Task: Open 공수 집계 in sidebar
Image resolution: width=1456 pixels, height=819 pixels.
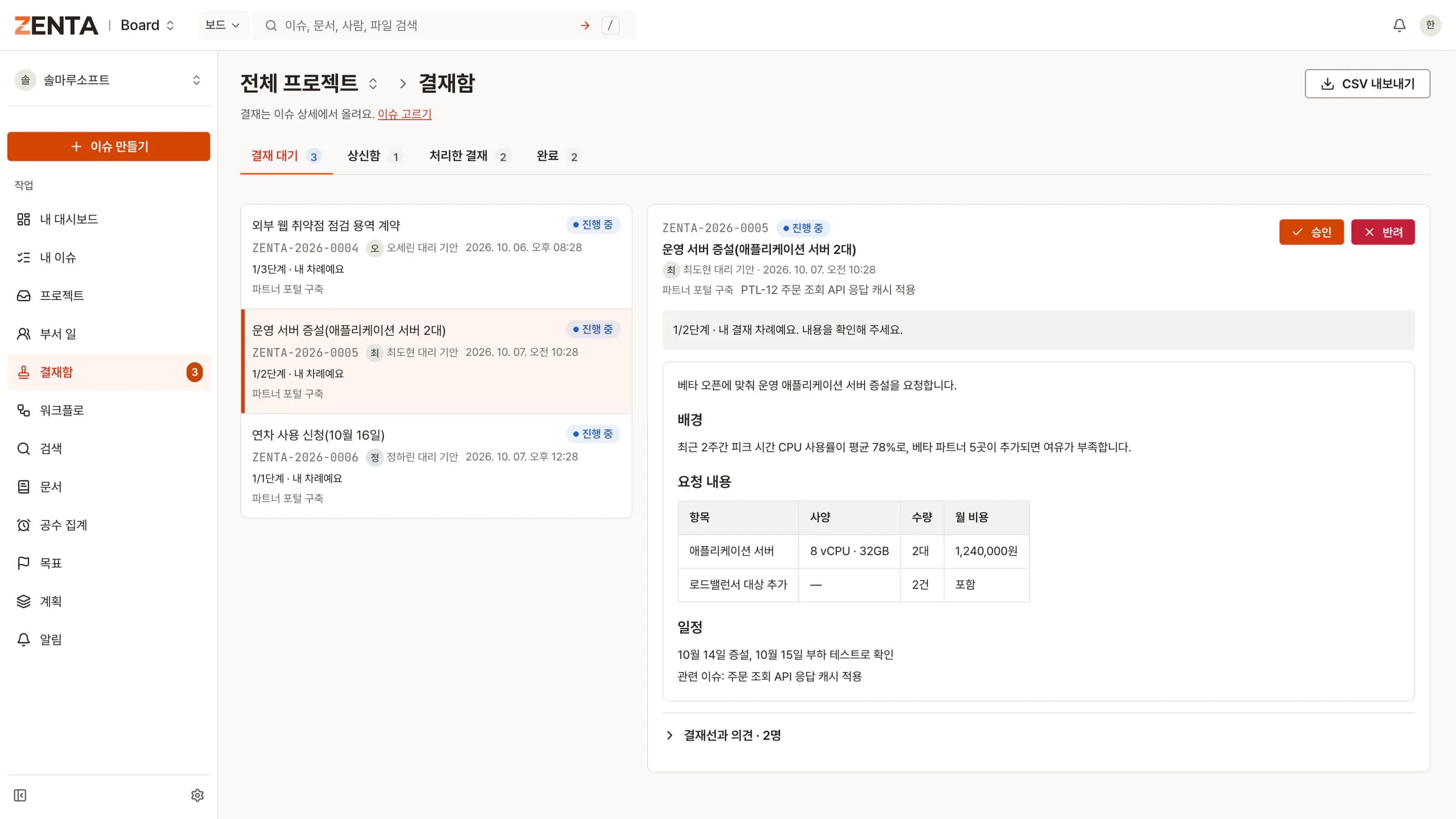Action: tap(109, 525)
